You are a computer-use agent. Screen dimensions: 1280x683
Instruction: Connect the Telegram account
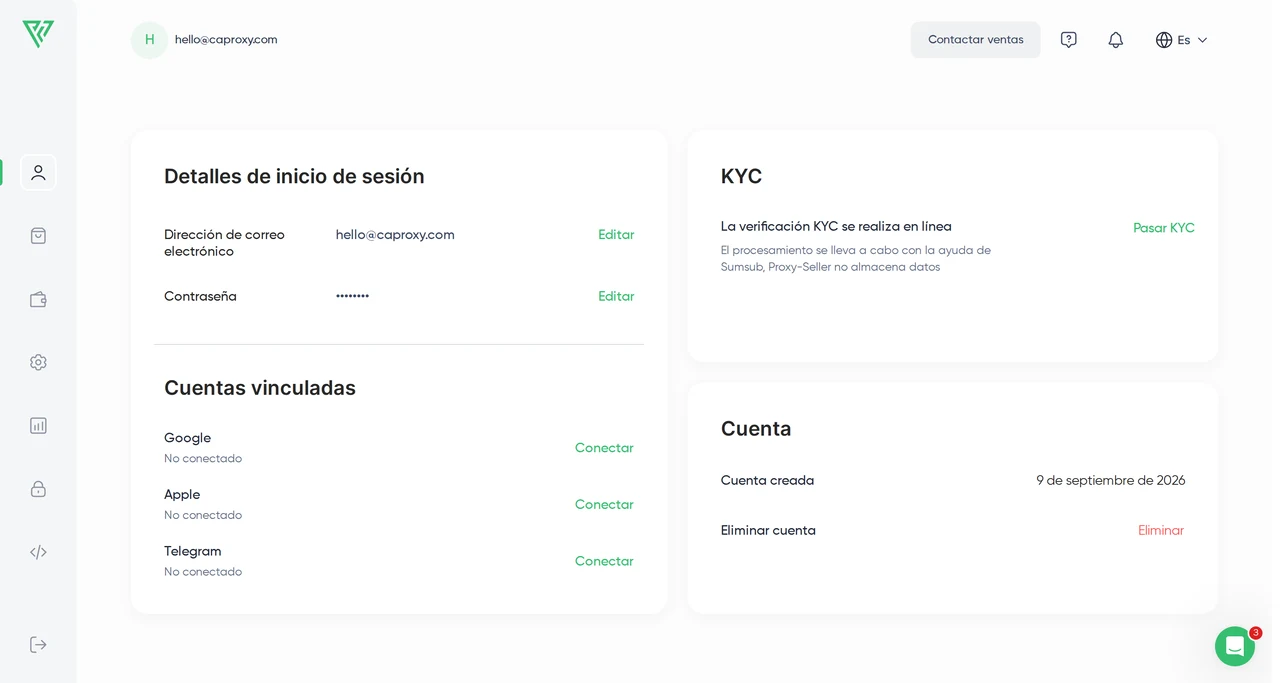coord(604,561)
